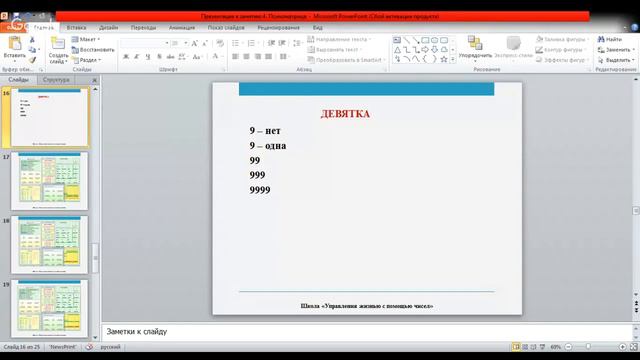Open Направление текста text direction dropdown

(x=340, y=39)
